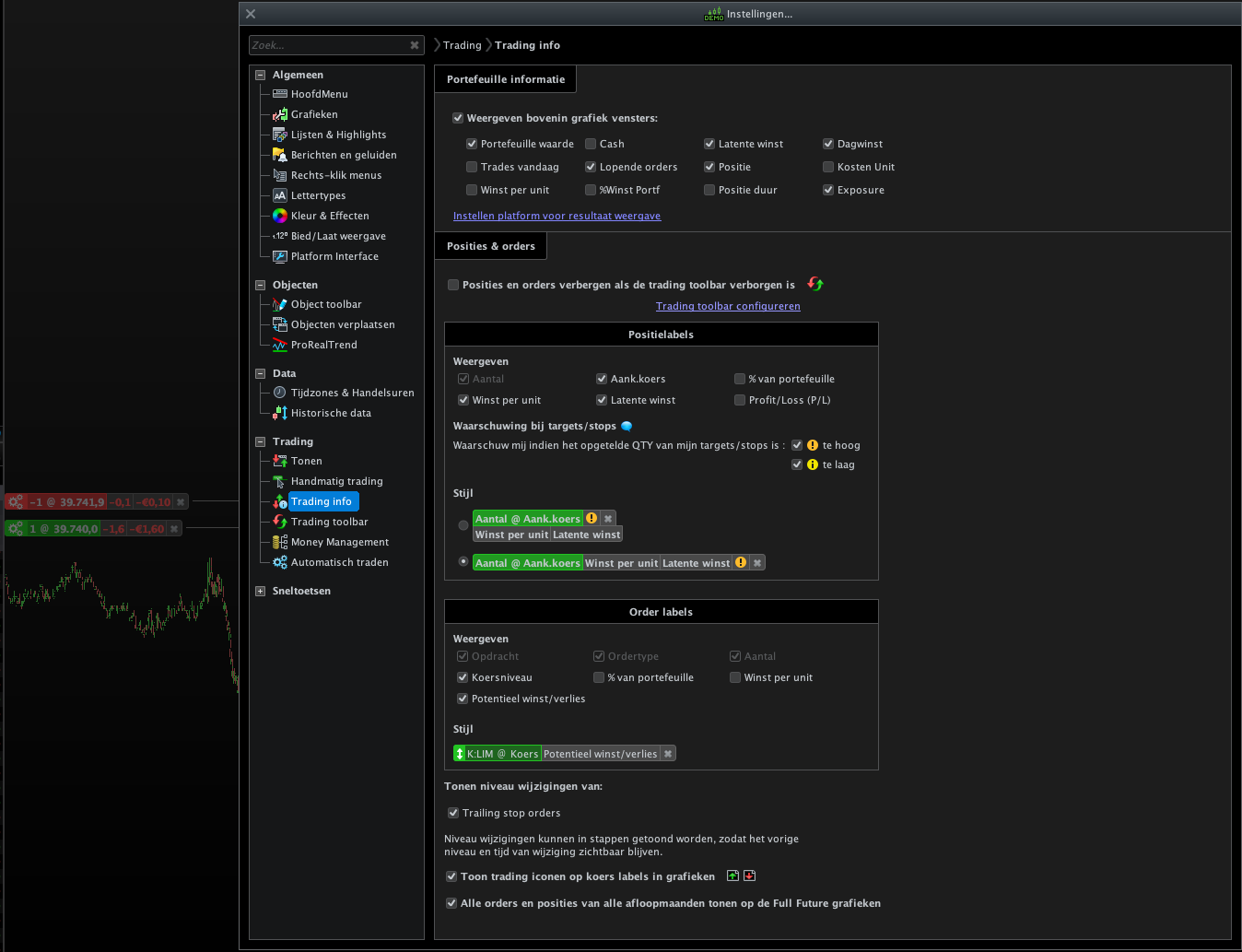The height and width of the screenshot is (952, 1242).
Task: Click the Tijdzones & Handelsuren clock icon
Action: coord(280,393)
